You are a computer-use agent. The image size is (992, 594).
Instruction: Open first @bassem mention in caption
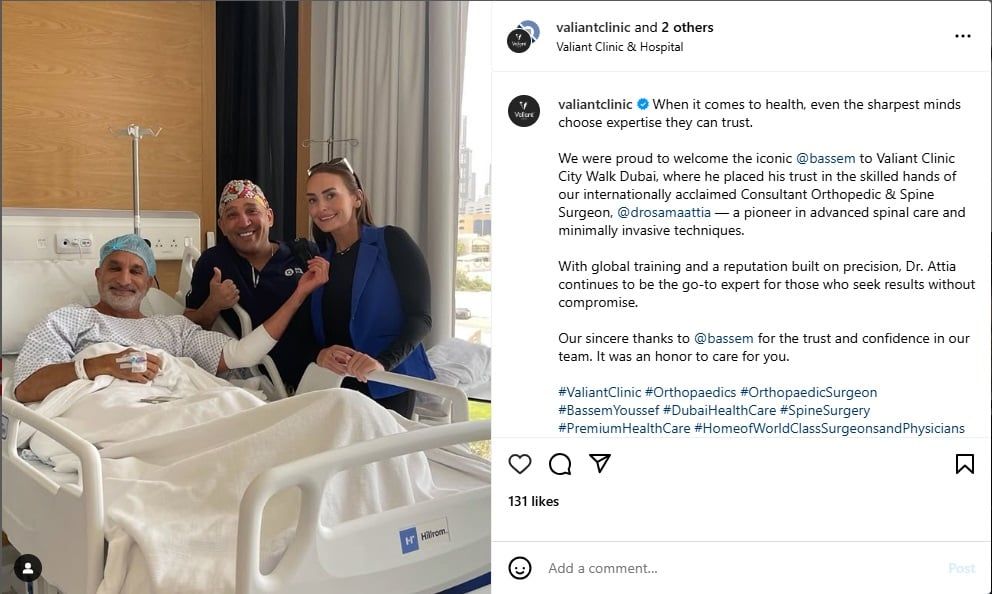click(x=825, y=158)
